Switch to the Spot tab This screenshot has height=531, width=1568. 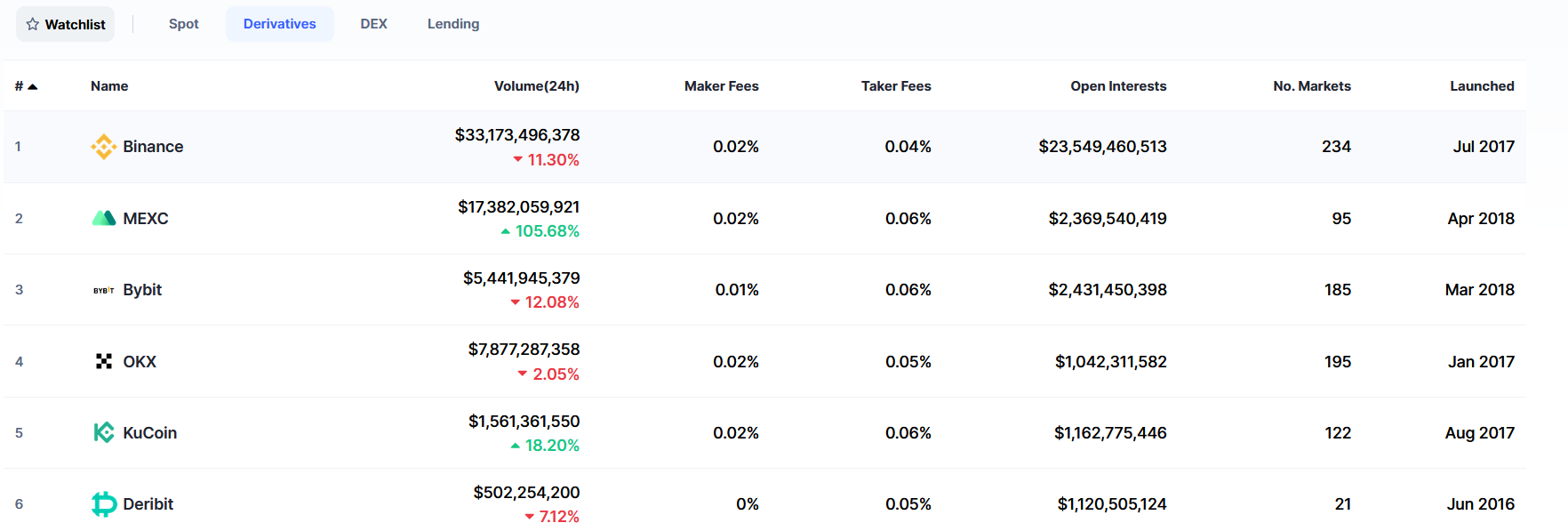pos(183,24)
